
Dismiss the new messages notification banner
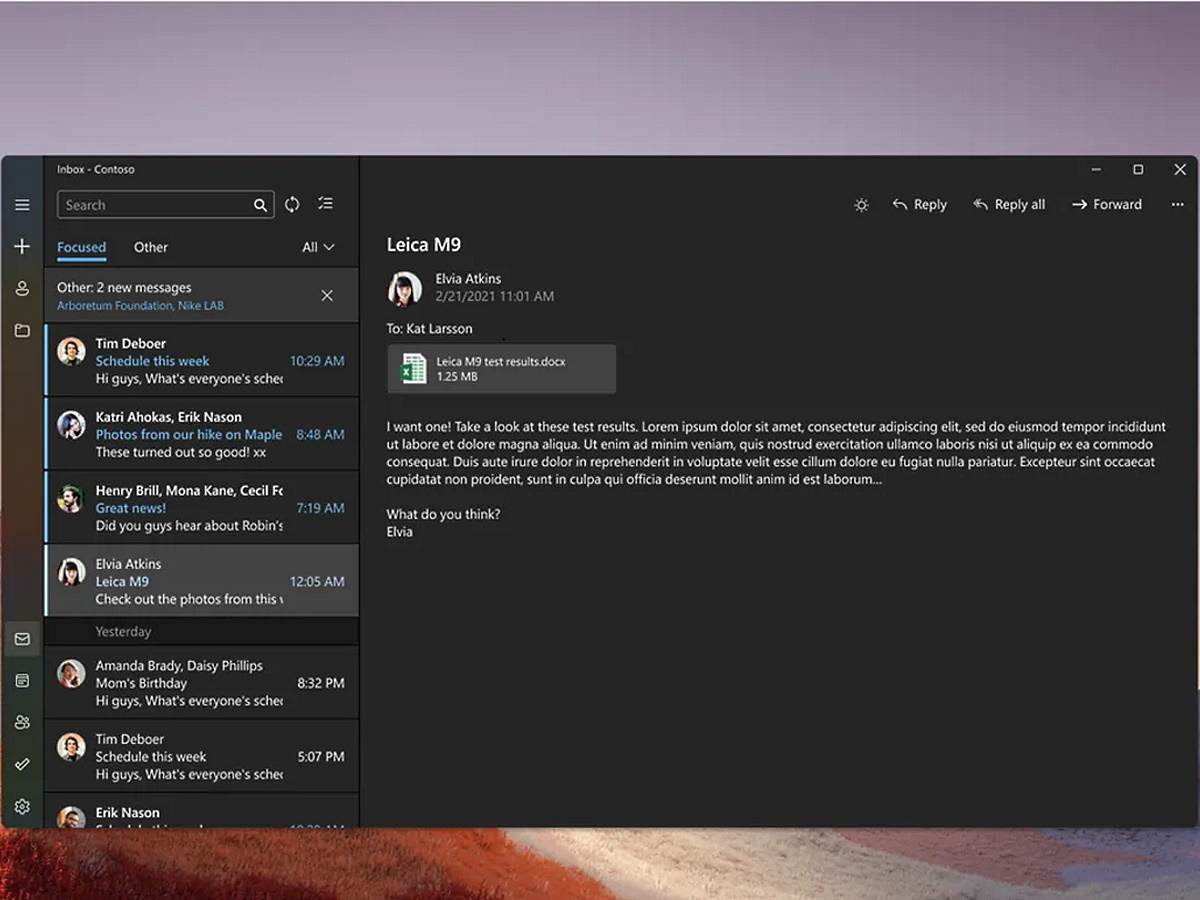tap(327, 295)
